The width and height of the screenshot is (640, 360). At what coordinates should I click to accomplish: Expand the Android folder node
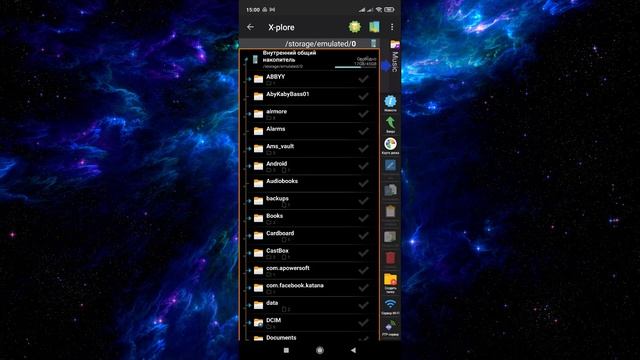pyautogui.click(x=249, y=167)
